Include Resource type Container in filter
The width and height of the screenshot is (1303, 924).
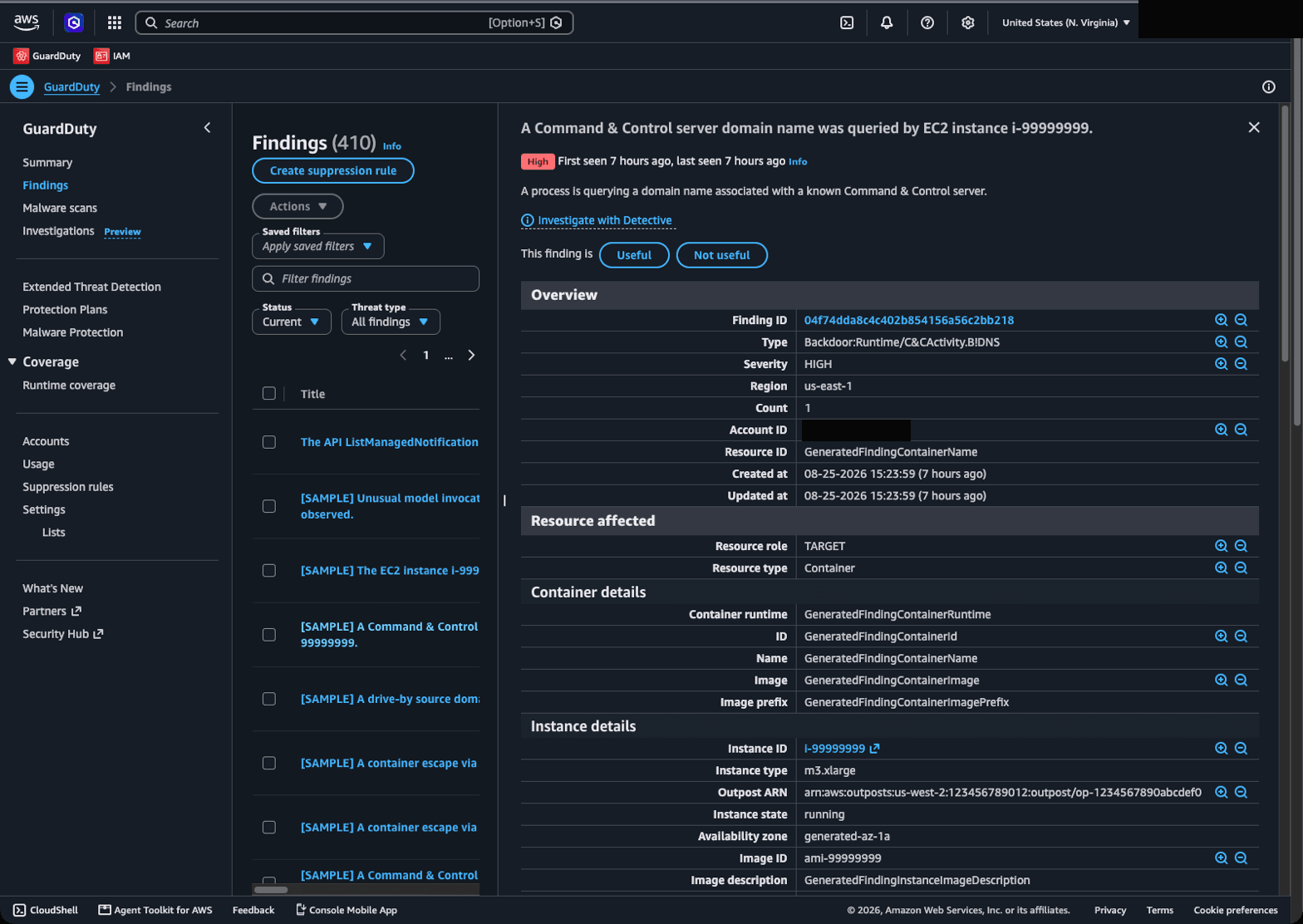coord(1221,568)
